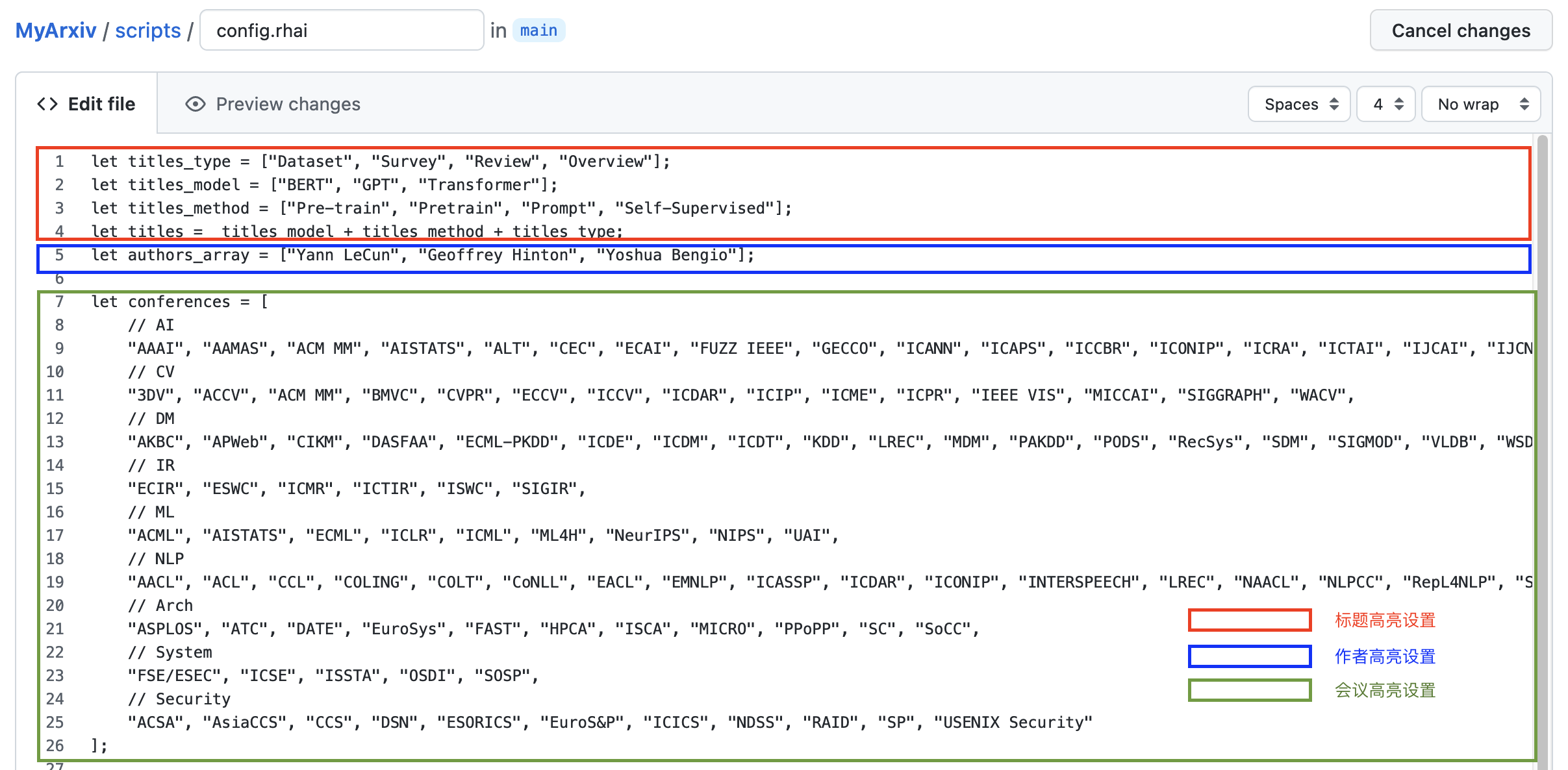Click the "// NLP" comment line
Viewport: 1568px width, 770px height.
point(156,559)
